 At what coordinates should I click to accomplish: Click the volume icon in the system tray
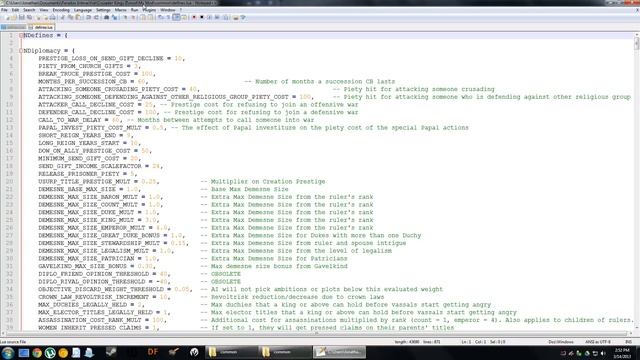(x=603, y=353)
